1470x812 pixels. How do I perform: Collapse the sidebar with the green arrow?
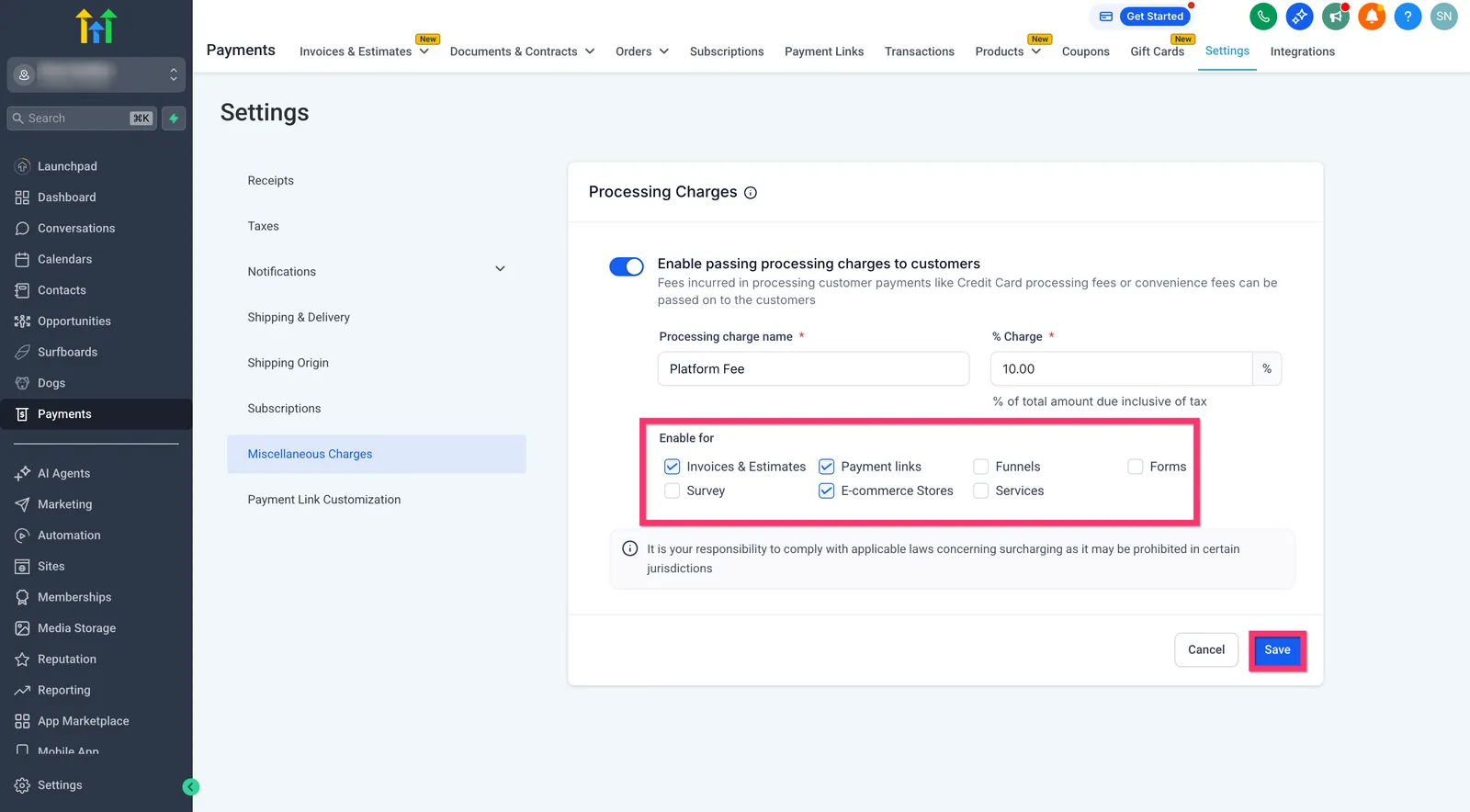(x=190, y=786)
